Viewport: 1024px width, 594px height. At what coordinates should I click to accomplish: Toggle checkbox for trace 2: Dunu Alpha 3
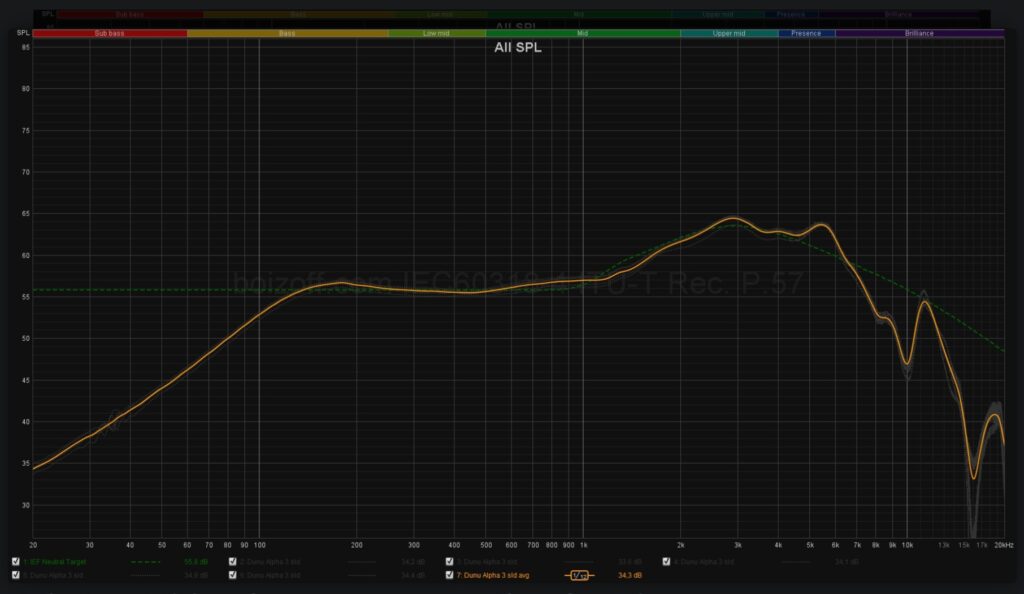point(232,561)
